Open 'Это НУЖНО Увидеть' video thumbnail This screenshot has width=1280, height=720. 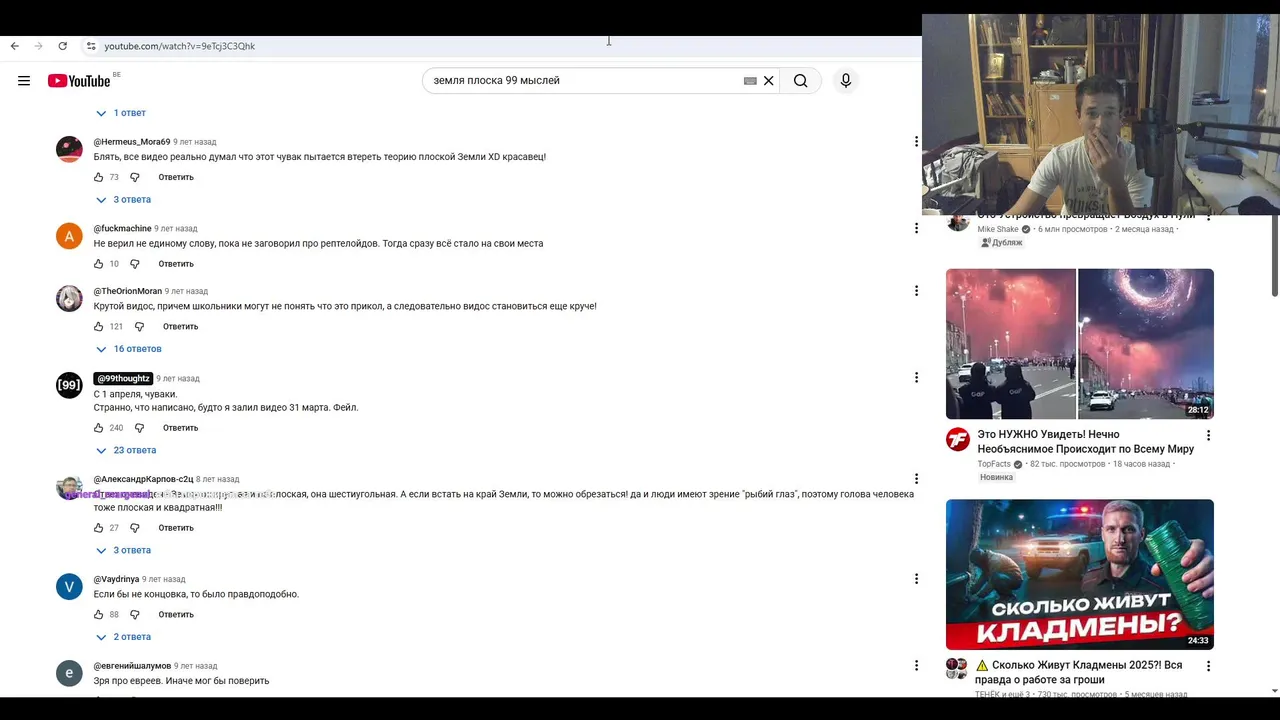coord(1080,344)
